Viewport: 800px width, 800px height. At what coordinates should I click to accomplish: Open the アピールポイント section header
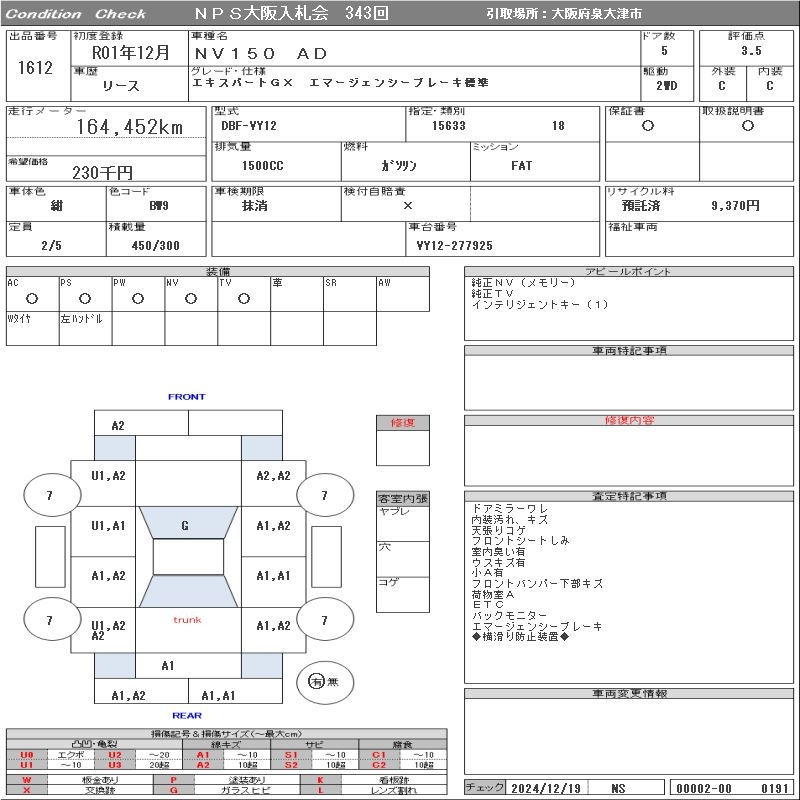(x=628, y=272)
